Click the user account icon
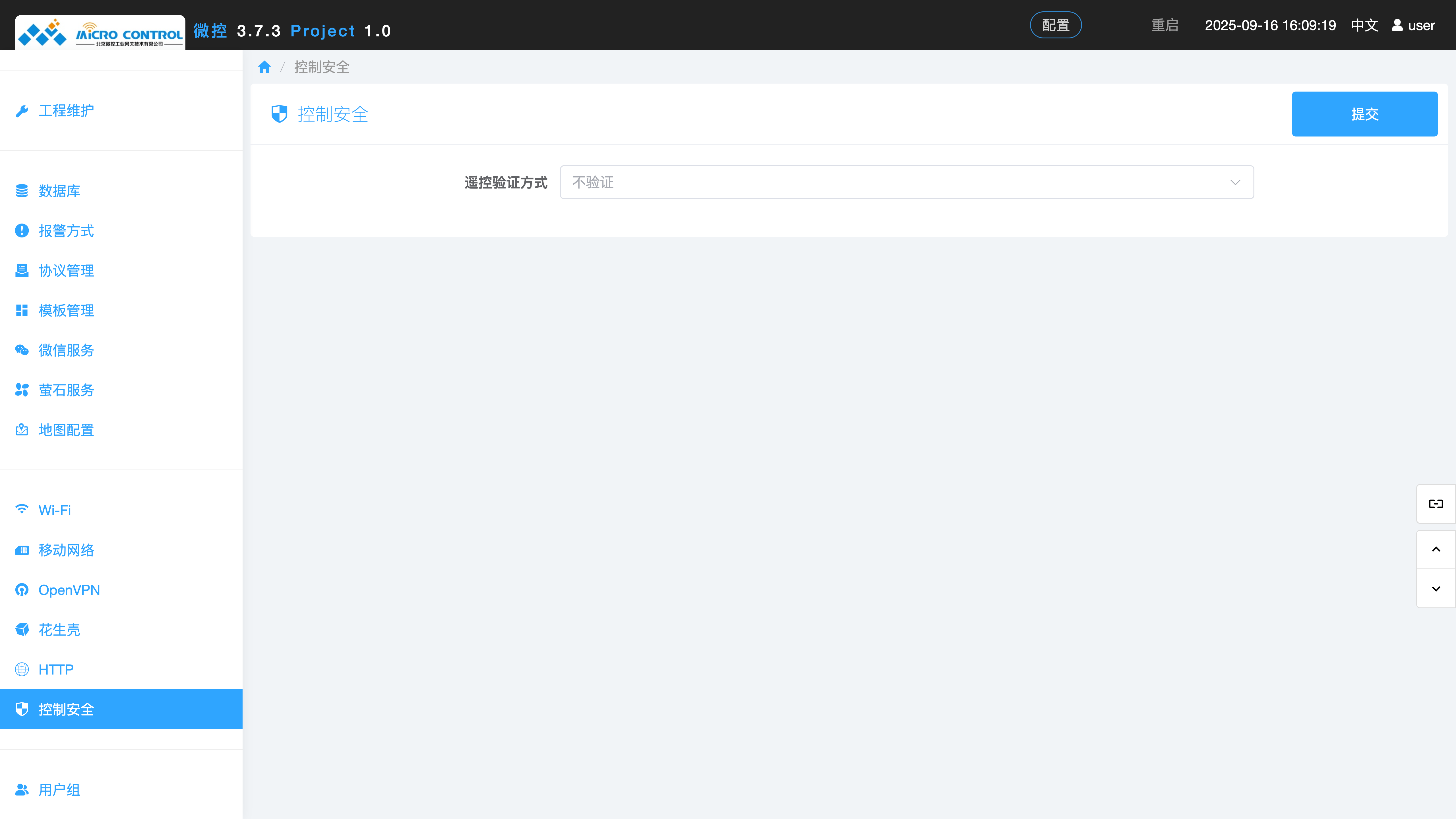The image size is (1456, 819). (1397, 25)
